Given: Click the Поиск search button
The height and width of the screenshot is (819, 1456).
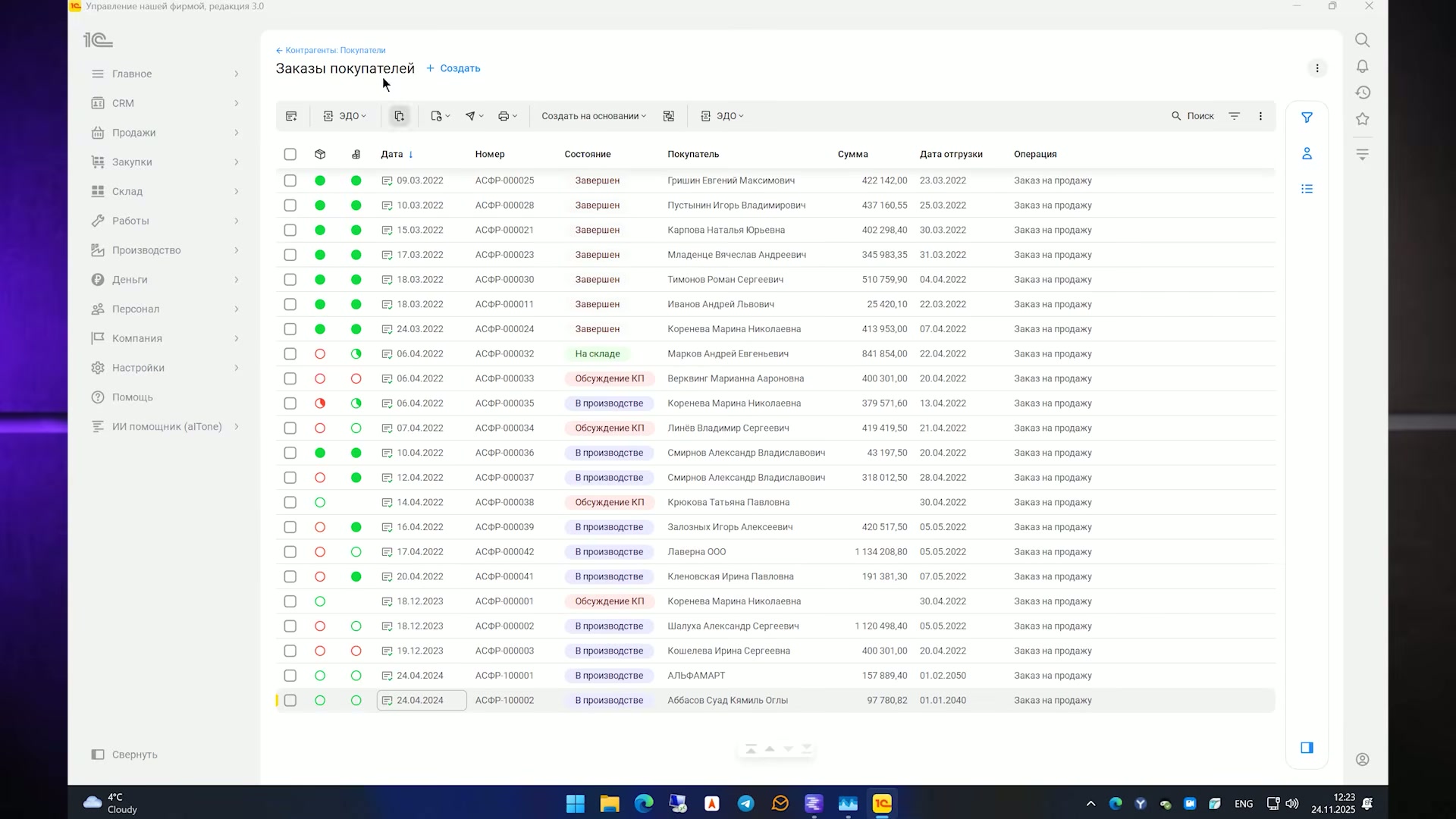Looking at the screenshot, I should (x=1193, y=116).
